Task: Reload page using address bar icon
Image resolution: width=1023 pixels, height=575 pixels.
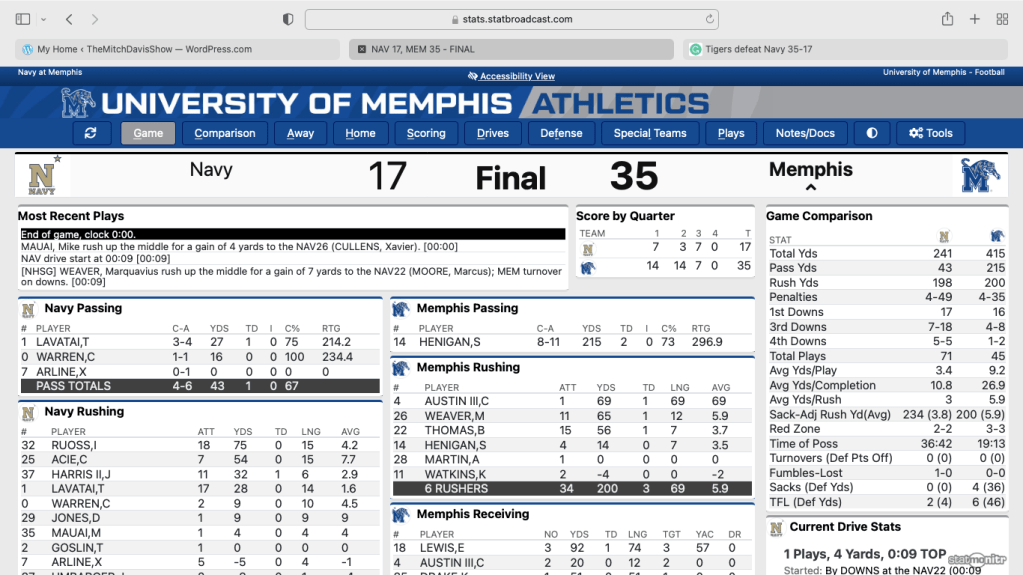Action: tap(710, 19)
